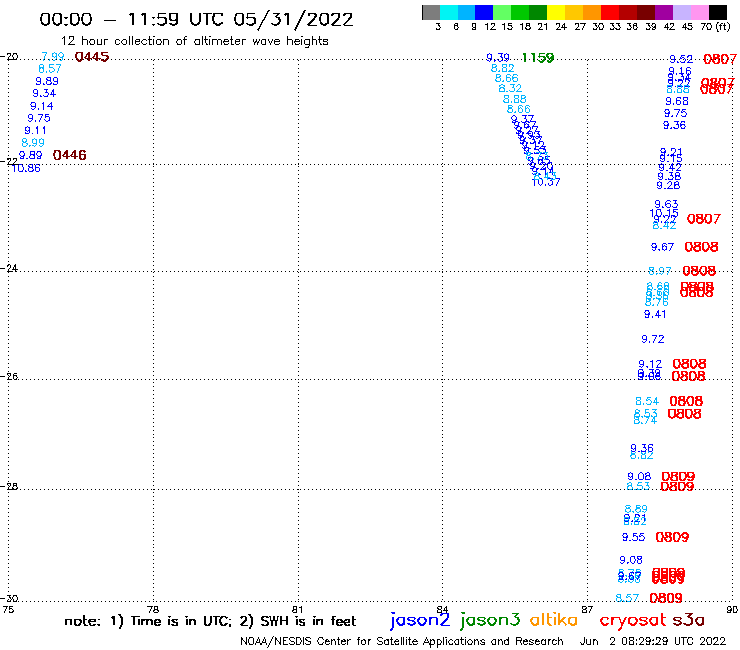Click the wave height value '9.63'

click(x=666, y=204)
